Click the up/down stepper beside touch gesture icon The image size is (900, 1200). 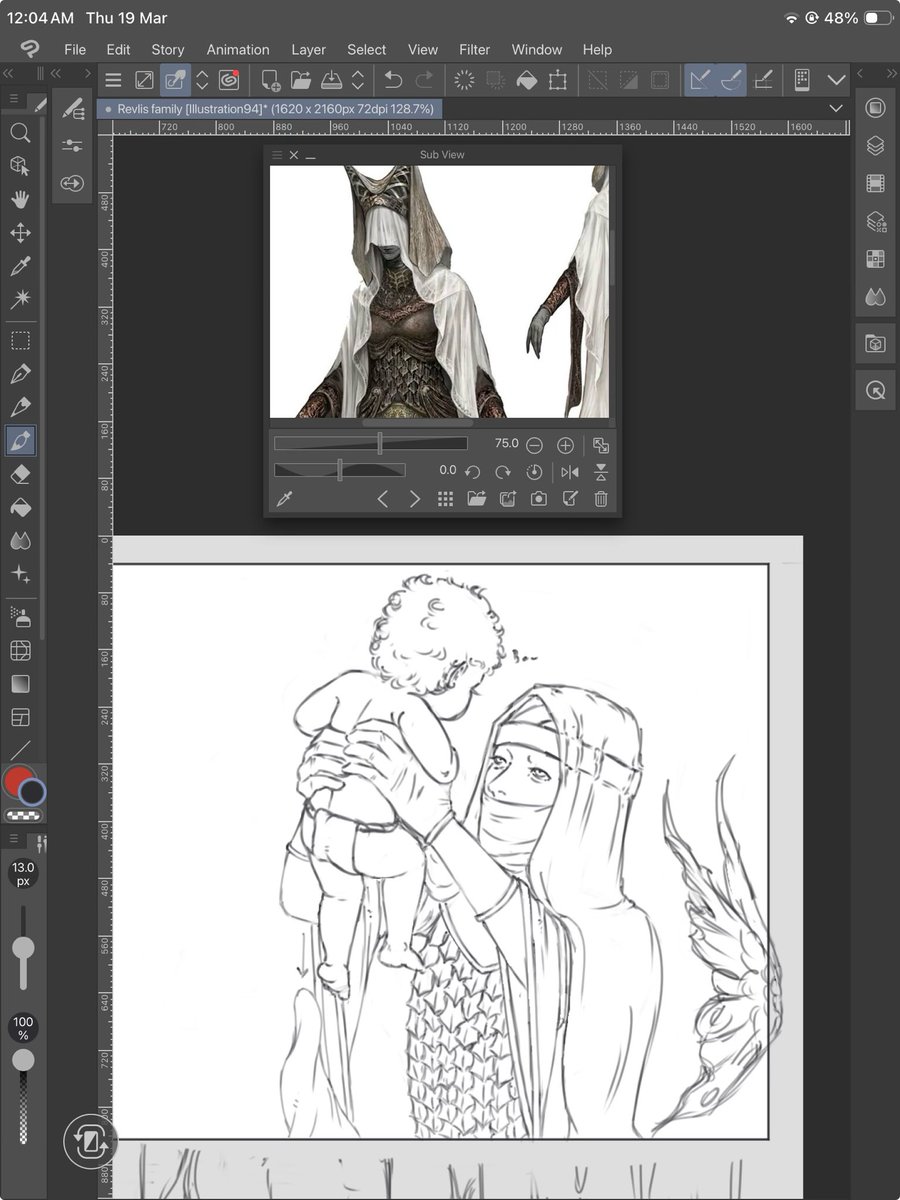pos(202,81)
